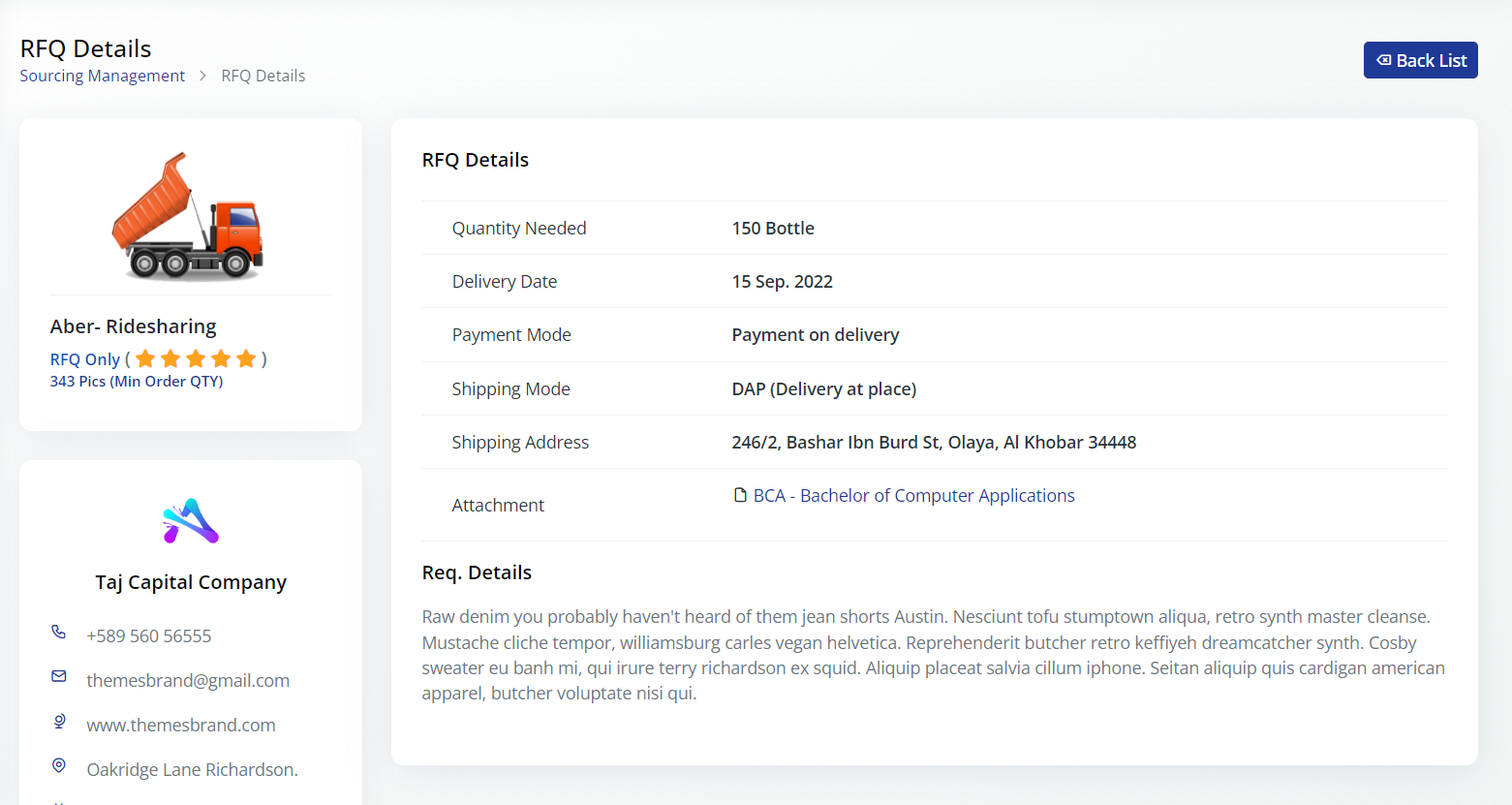
Task: Select RFQ Details breadcrumb item
Action: point(262,76)
